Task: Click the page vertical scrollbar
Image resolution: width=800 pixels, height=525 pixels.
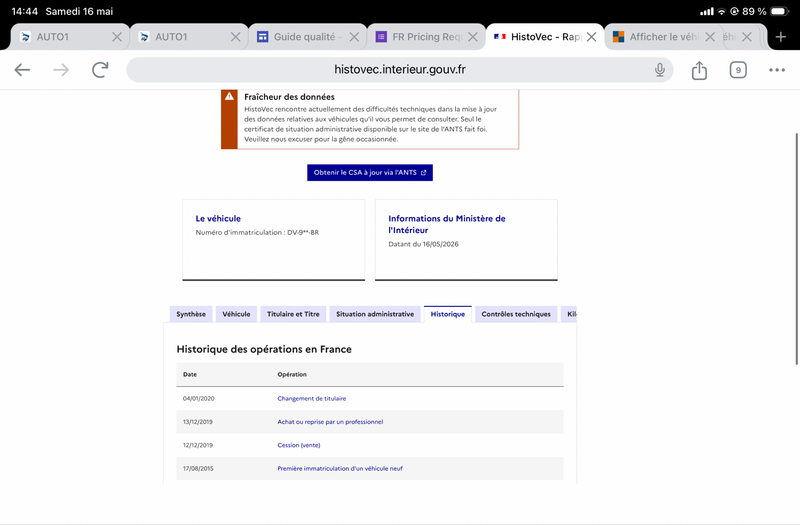Action: click(x=796, y=248)
